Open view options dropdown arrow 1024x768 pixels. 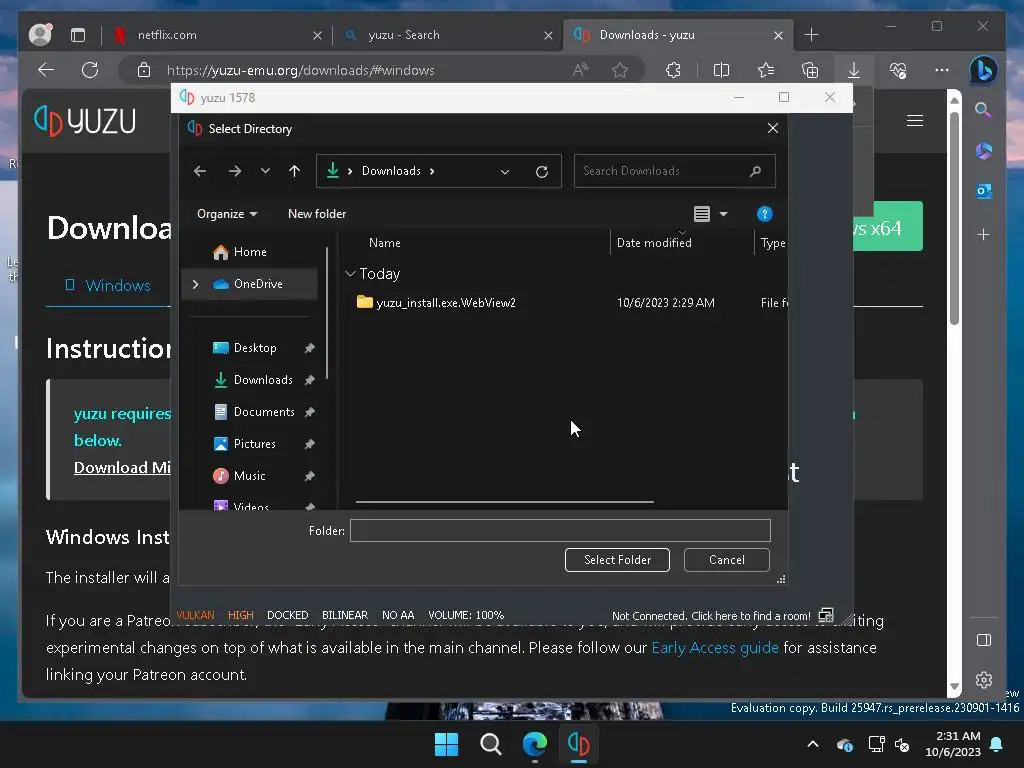[724, 214]
